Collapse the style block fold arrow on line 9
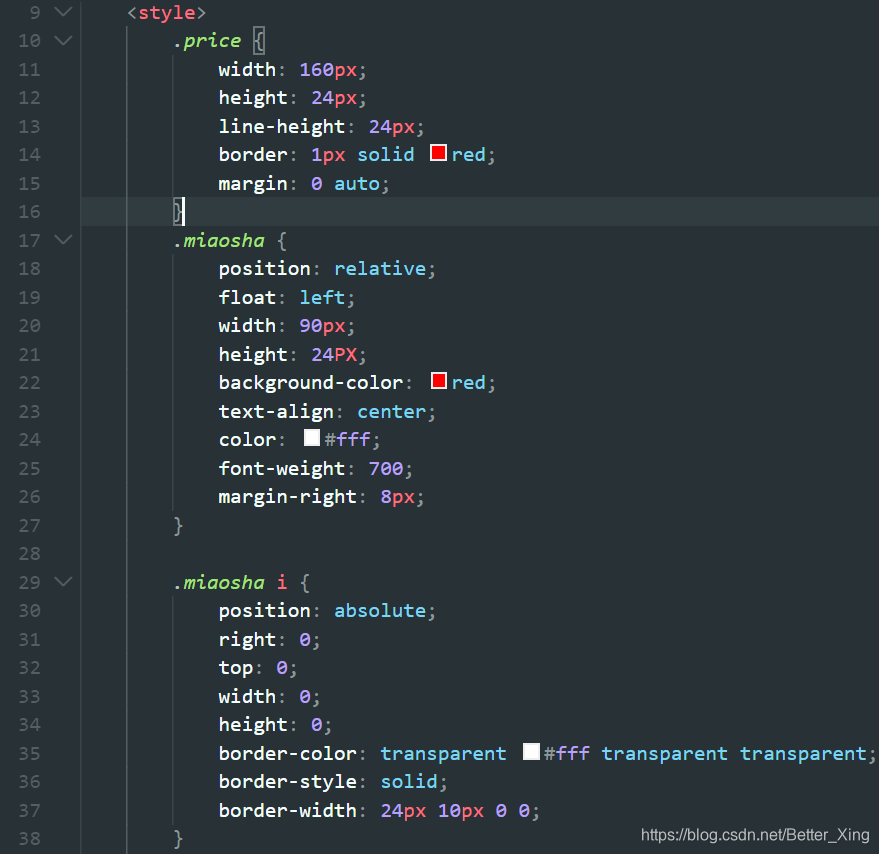 point(63,12)
